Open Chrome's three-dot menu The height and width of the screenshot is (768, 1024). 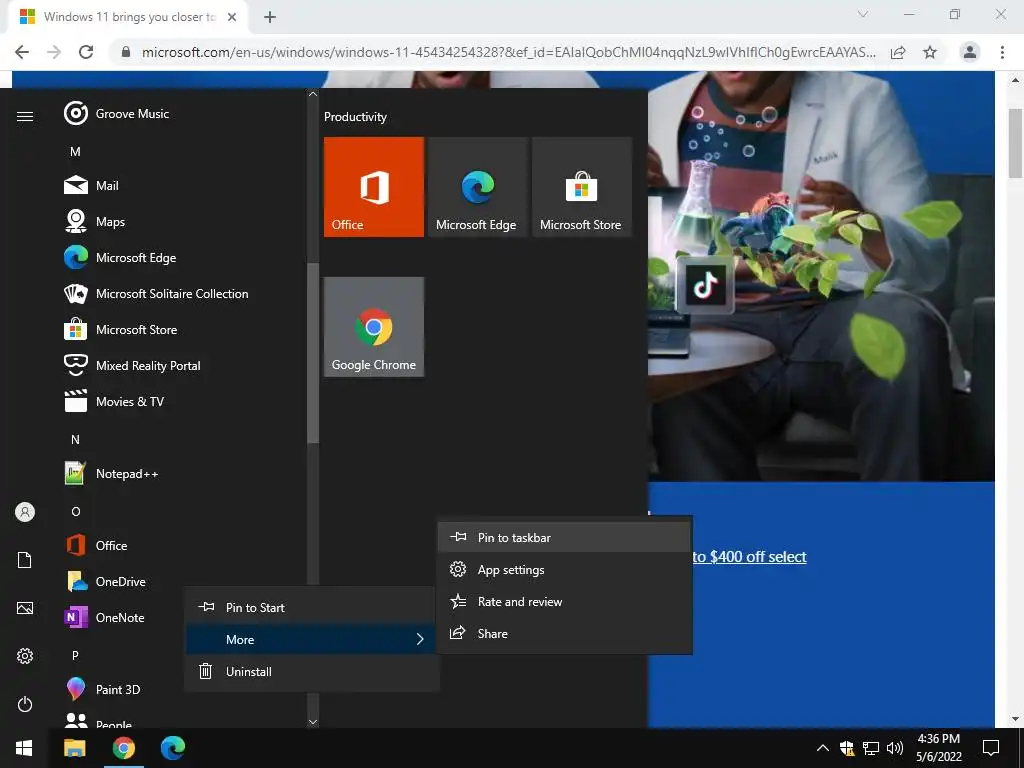pos(1002,52)
